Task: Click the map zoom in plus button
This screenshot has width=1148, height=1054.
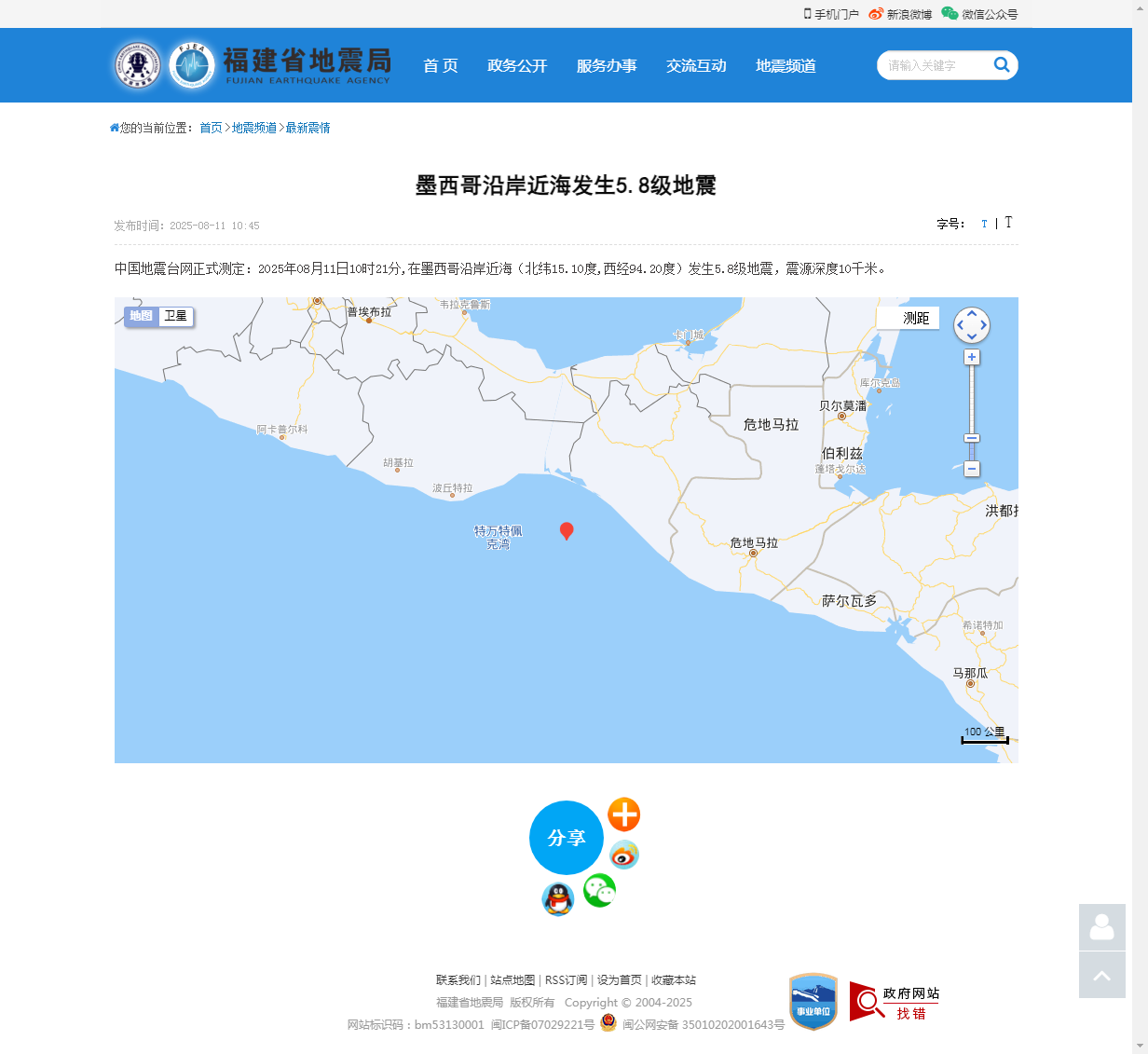Action: coord(972,358)
